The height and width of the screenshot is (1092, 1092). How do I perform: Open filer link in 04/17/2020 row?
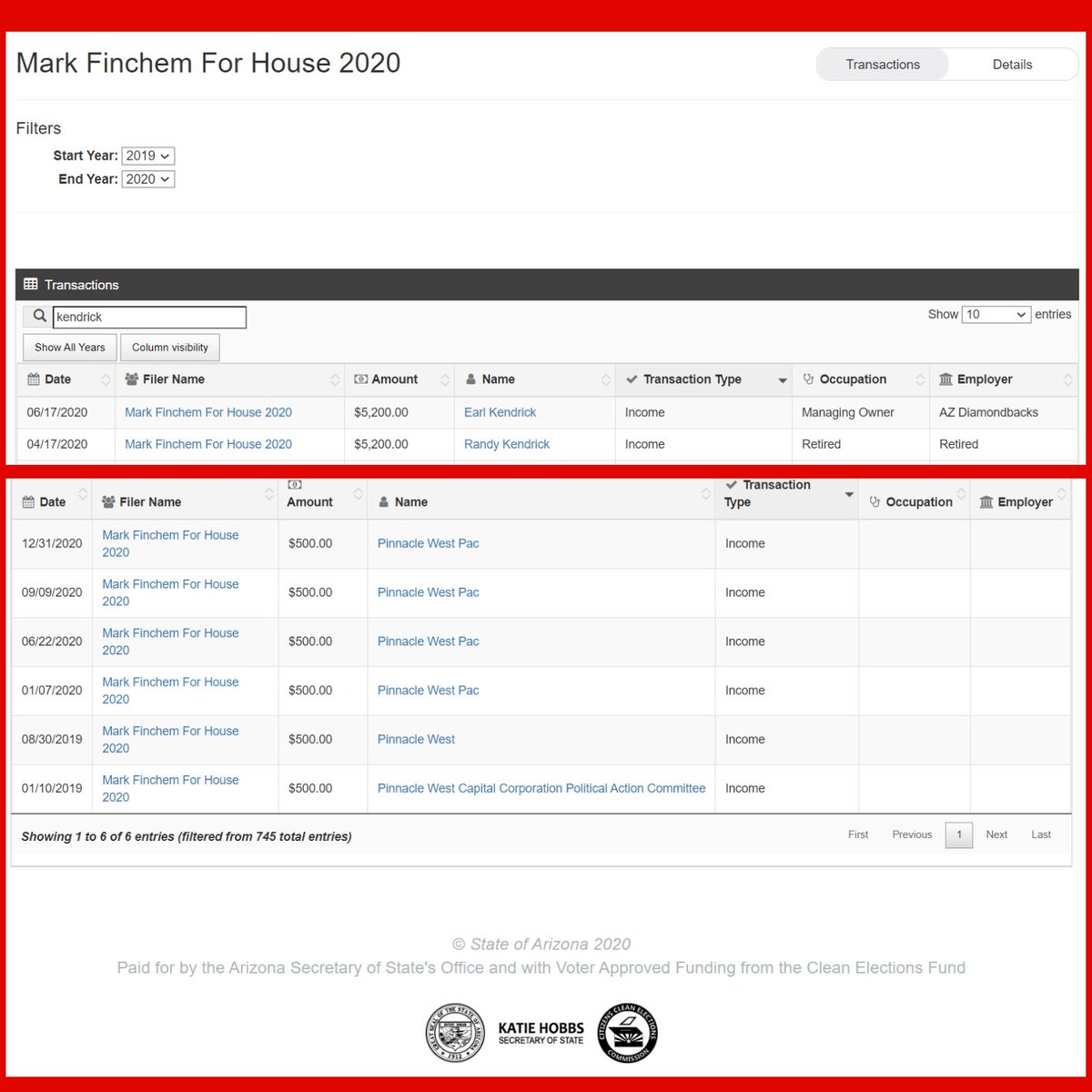[208, 444]
